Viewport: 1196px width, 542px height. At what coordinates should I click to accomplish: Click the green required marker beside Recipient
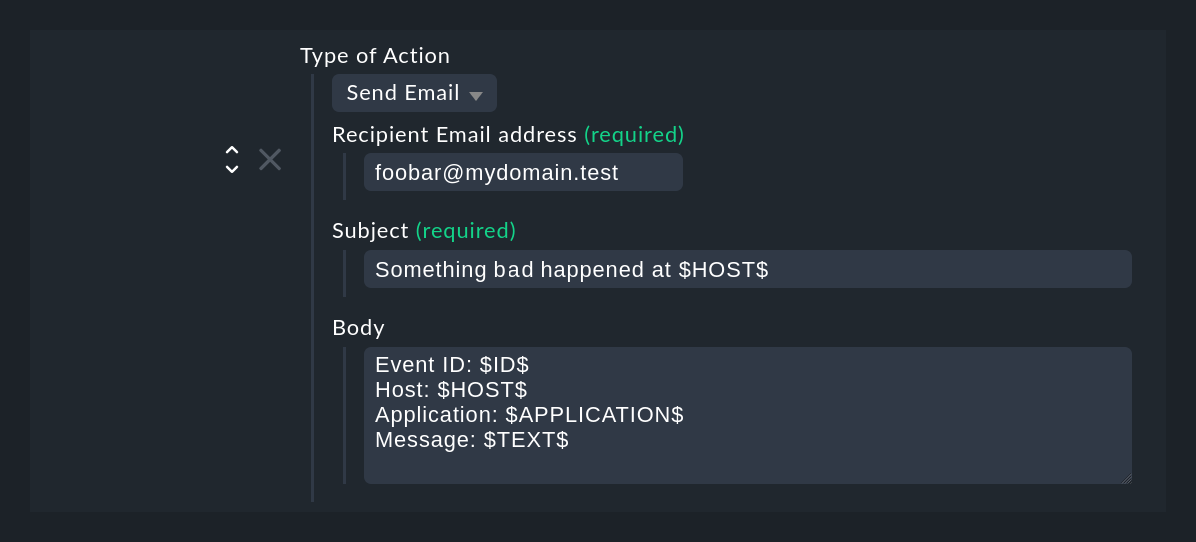click(x=634, y=134)
